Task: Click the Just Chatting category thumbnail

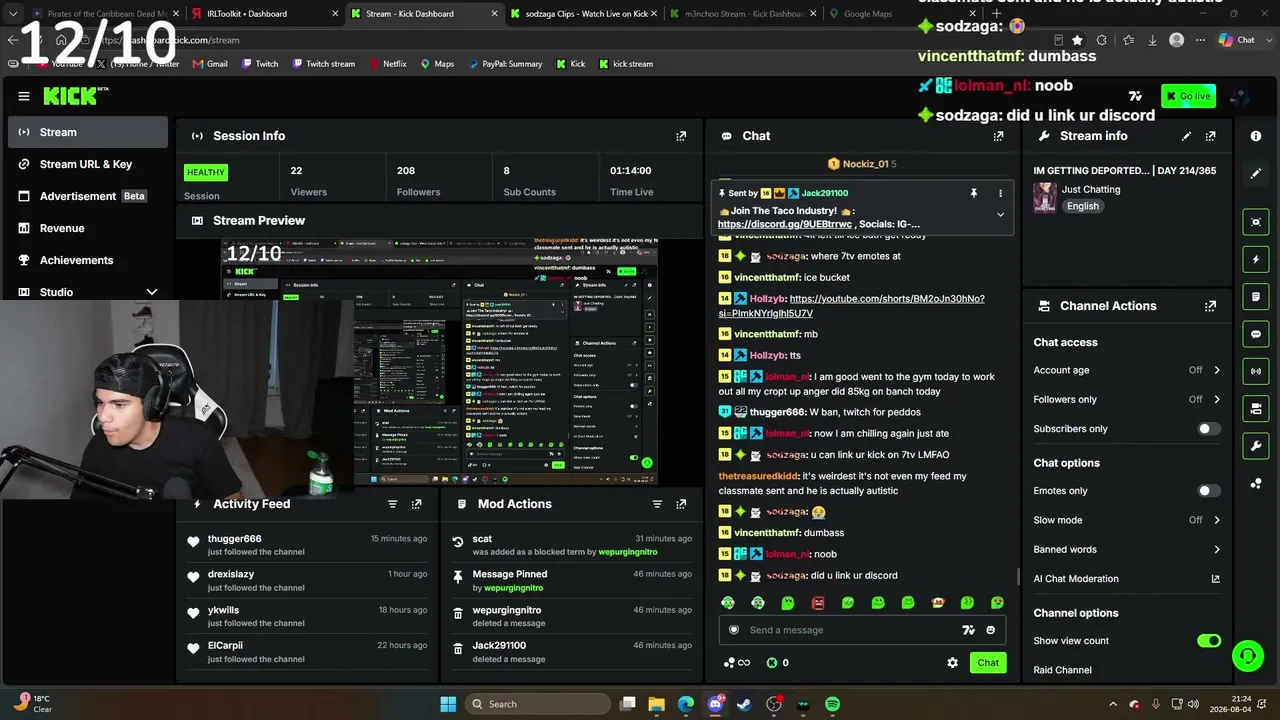Action: coord(1045,197)
